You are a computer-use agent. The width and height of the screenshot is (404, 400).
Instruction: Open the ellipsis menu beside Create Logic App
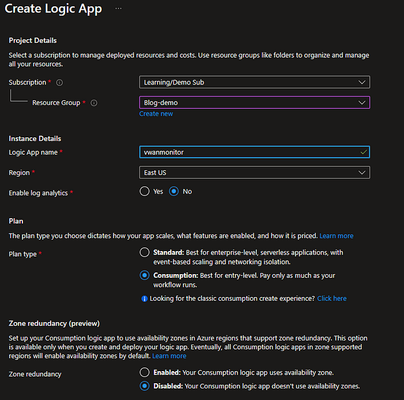pyautogui.click(x=118, y=9)
